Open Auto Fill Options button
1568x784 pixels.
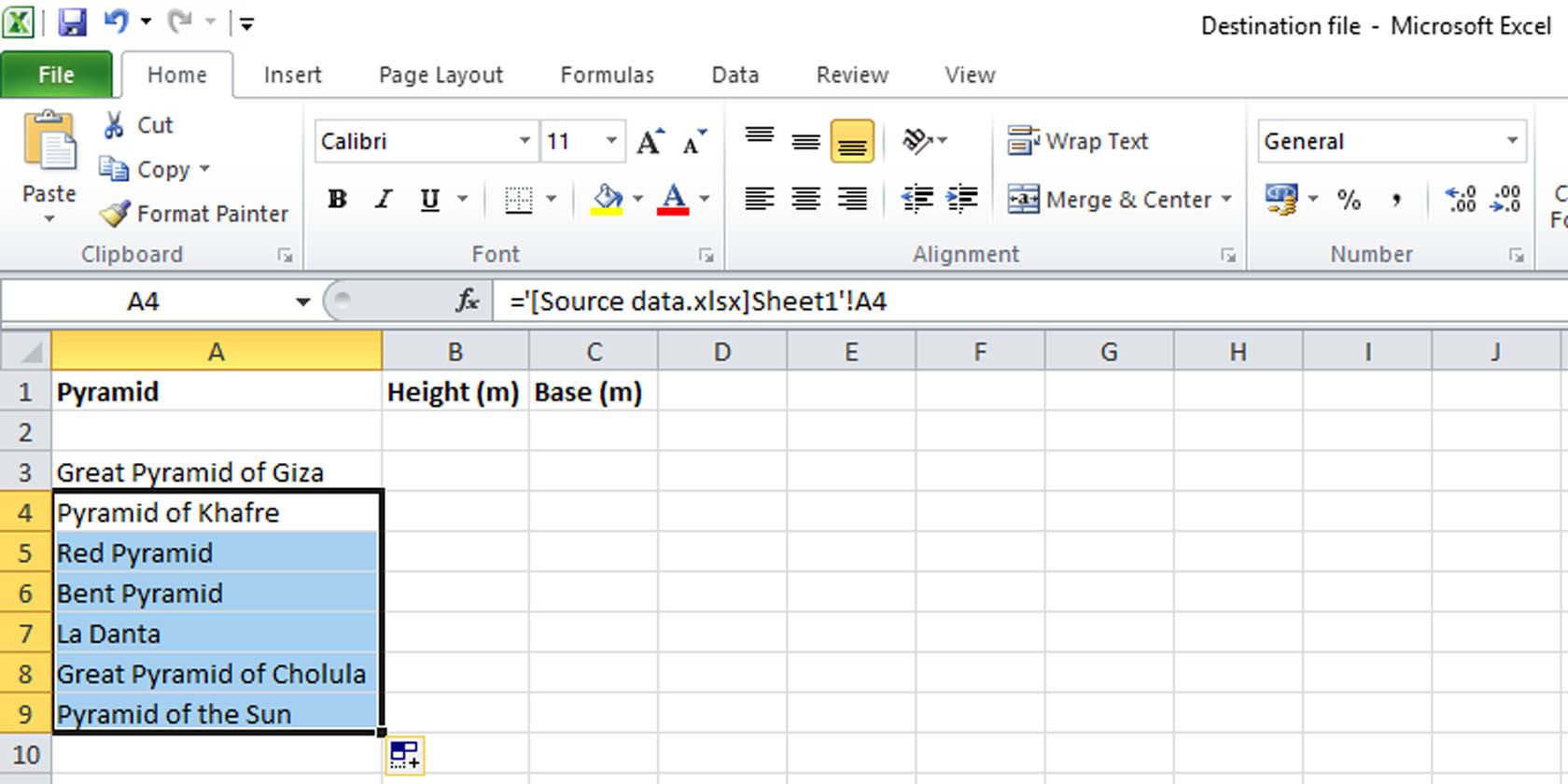click(404, 754)
